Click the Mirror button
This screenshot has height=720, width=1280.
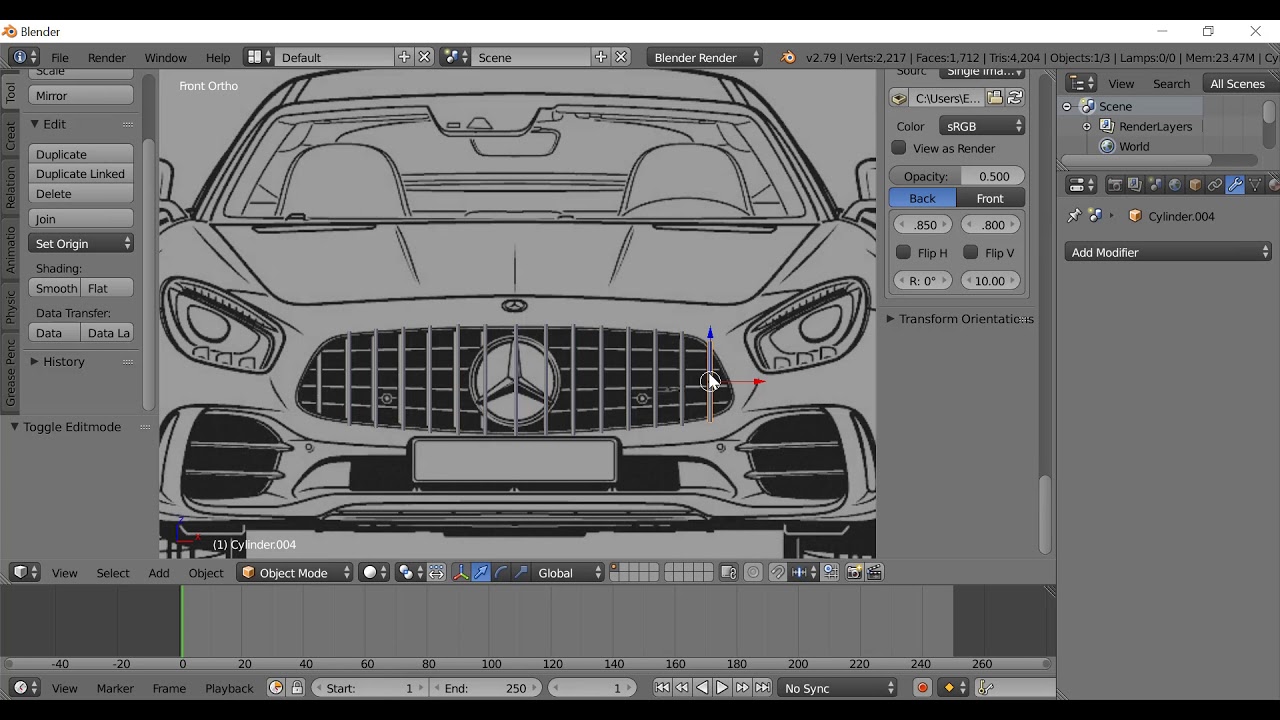pos(81,96)
